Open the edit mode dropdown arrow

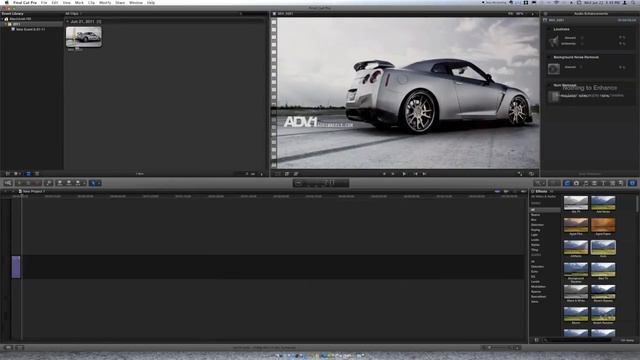[84, 183]
